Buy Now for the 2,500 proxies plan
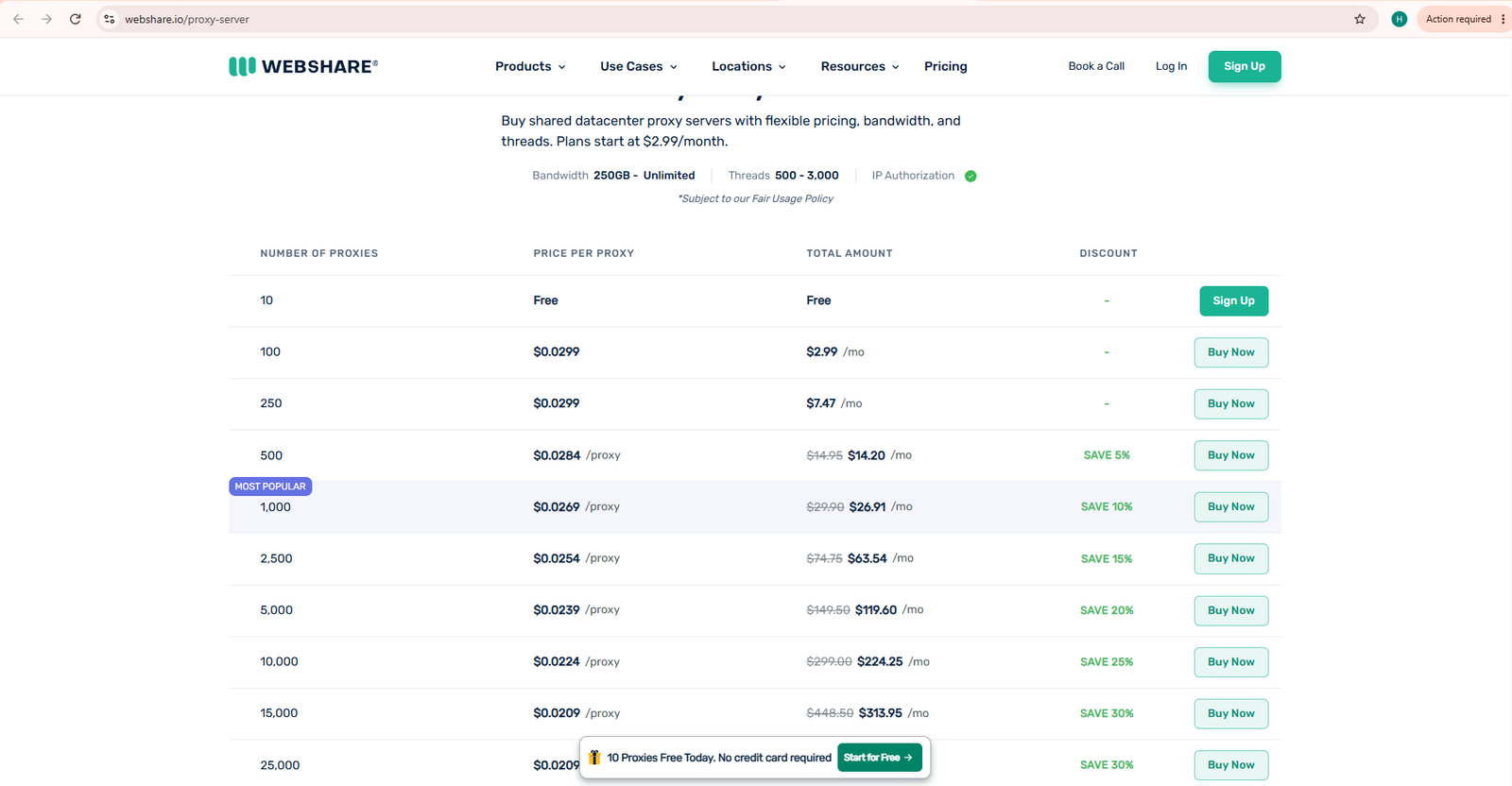Image resolution: width=1512 pixels, height=786 pixels. (1231, 558)
